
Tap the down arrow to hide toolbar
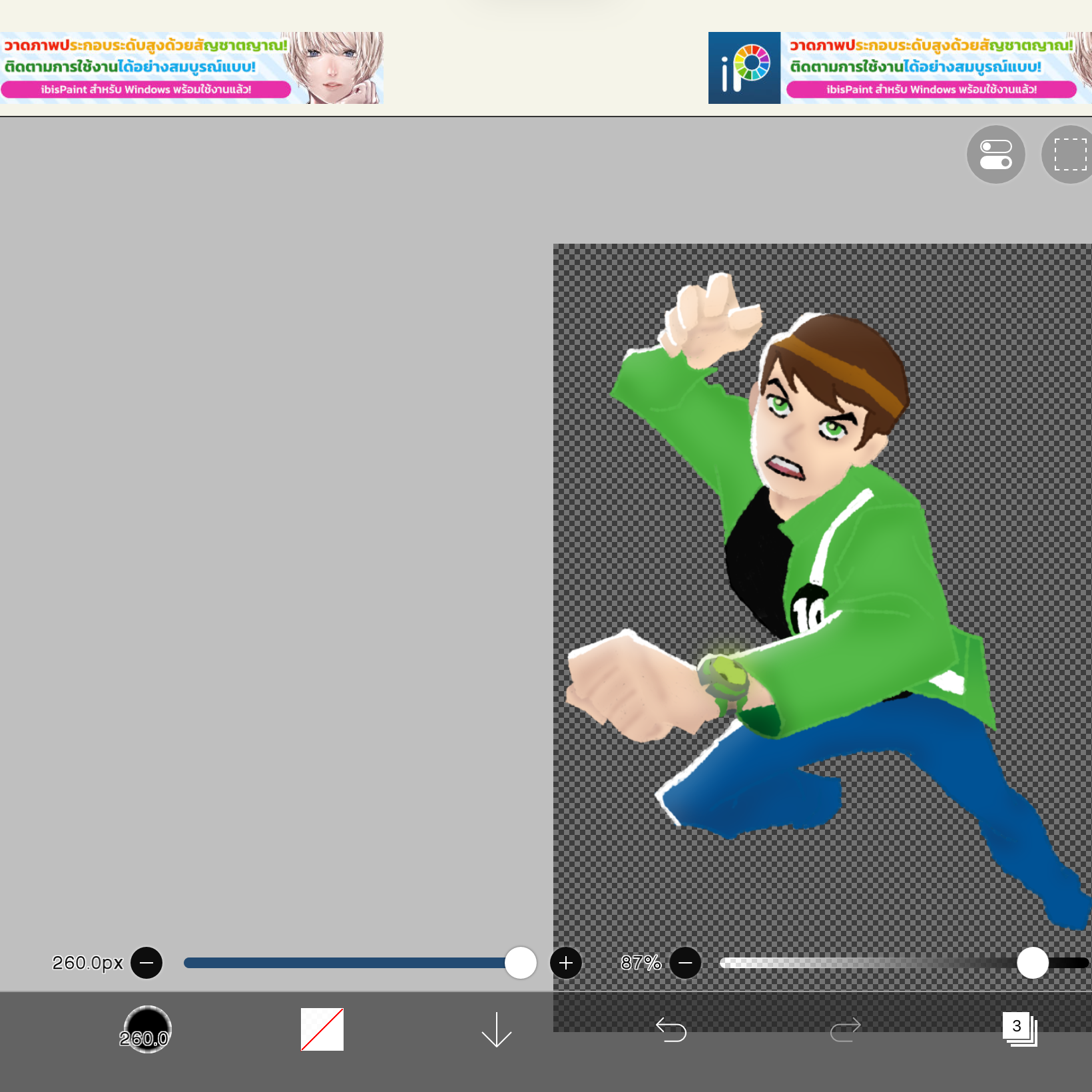[496, 1029]
